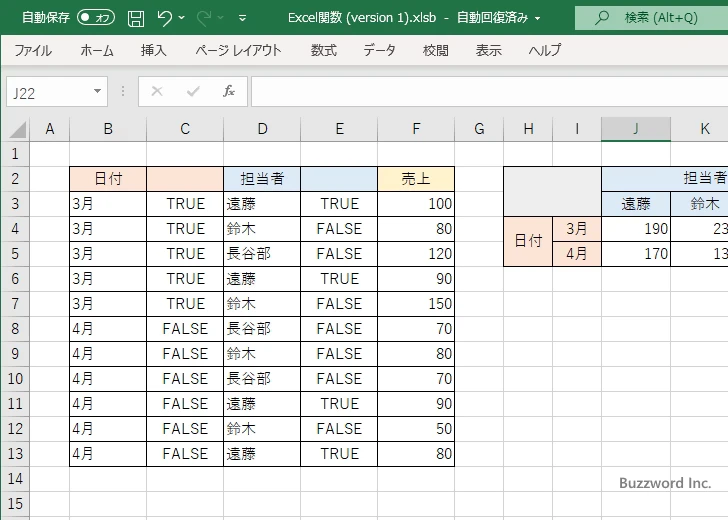This screenshot has width=728, height=520.
Task: Click cell J5 with value 170
Action: (636, 254)
